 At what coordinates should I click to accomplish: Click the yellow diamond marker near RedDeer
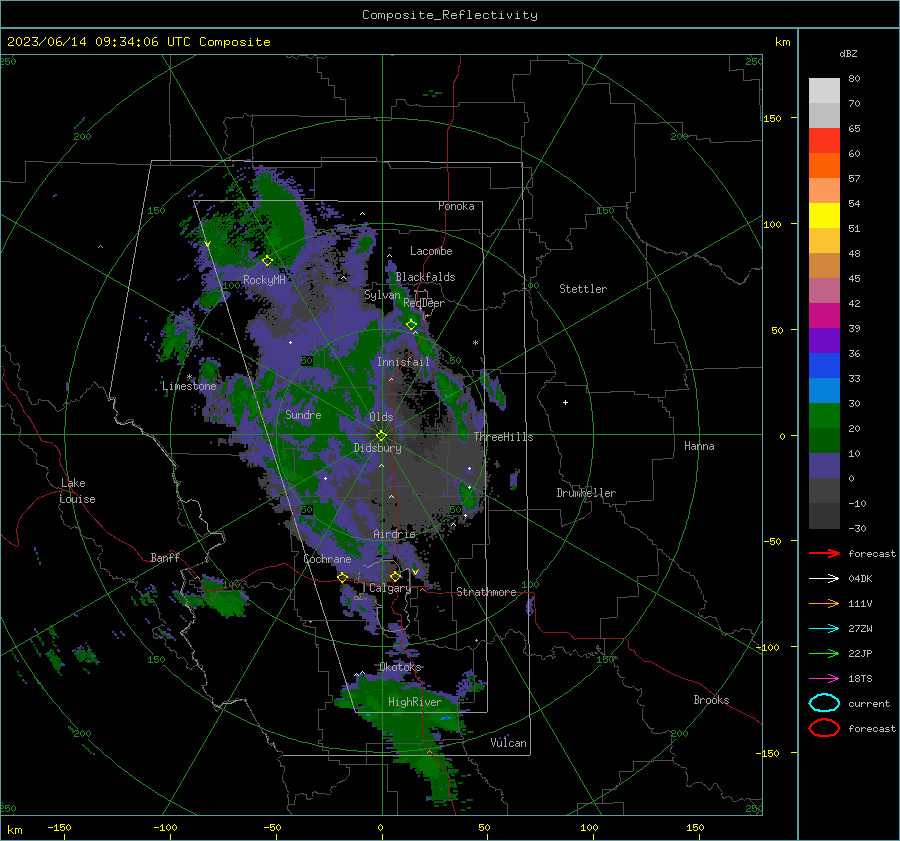[x=412, y=324]
